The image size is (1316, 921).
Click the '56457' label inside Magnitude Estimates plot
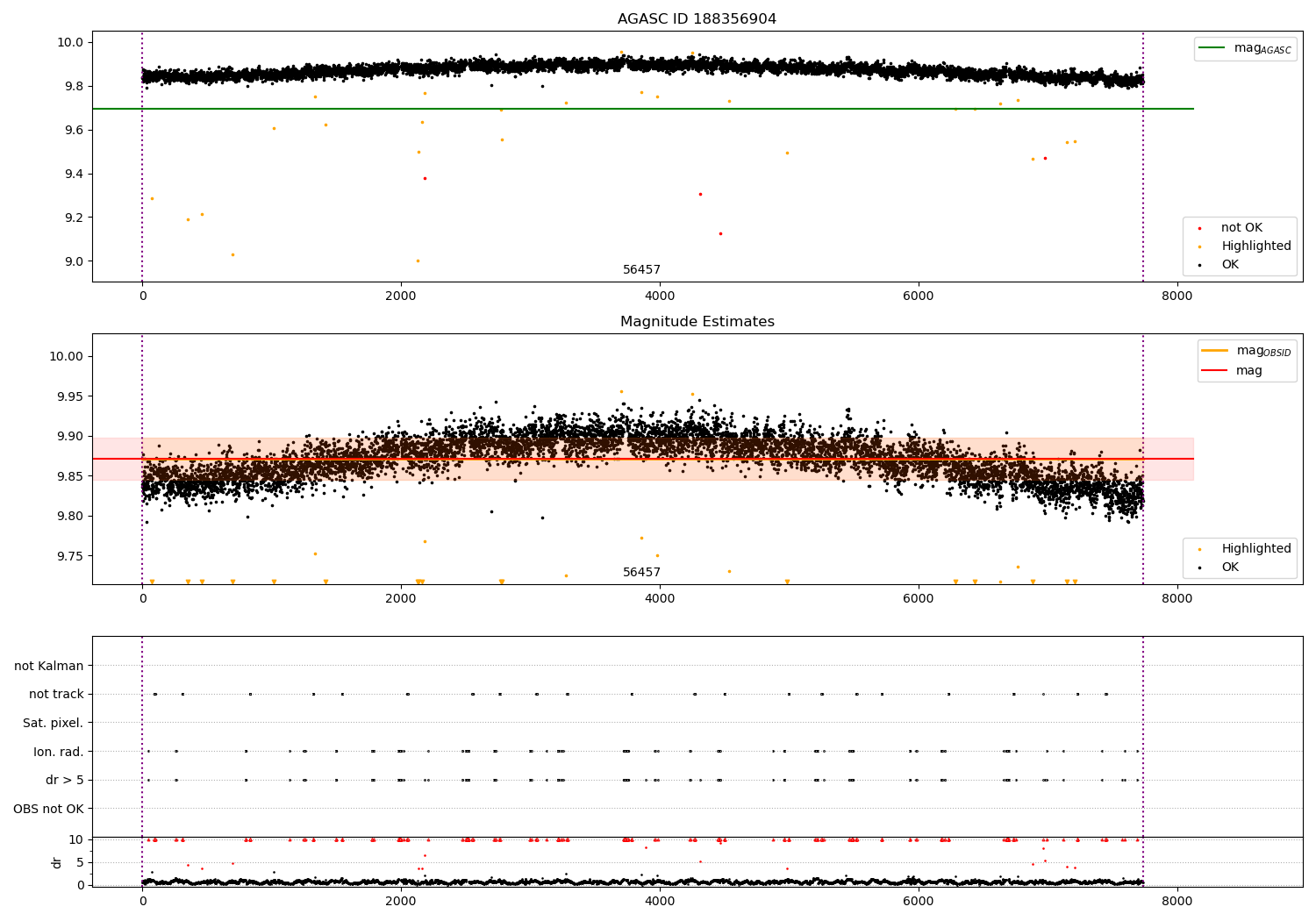(641, 573)
